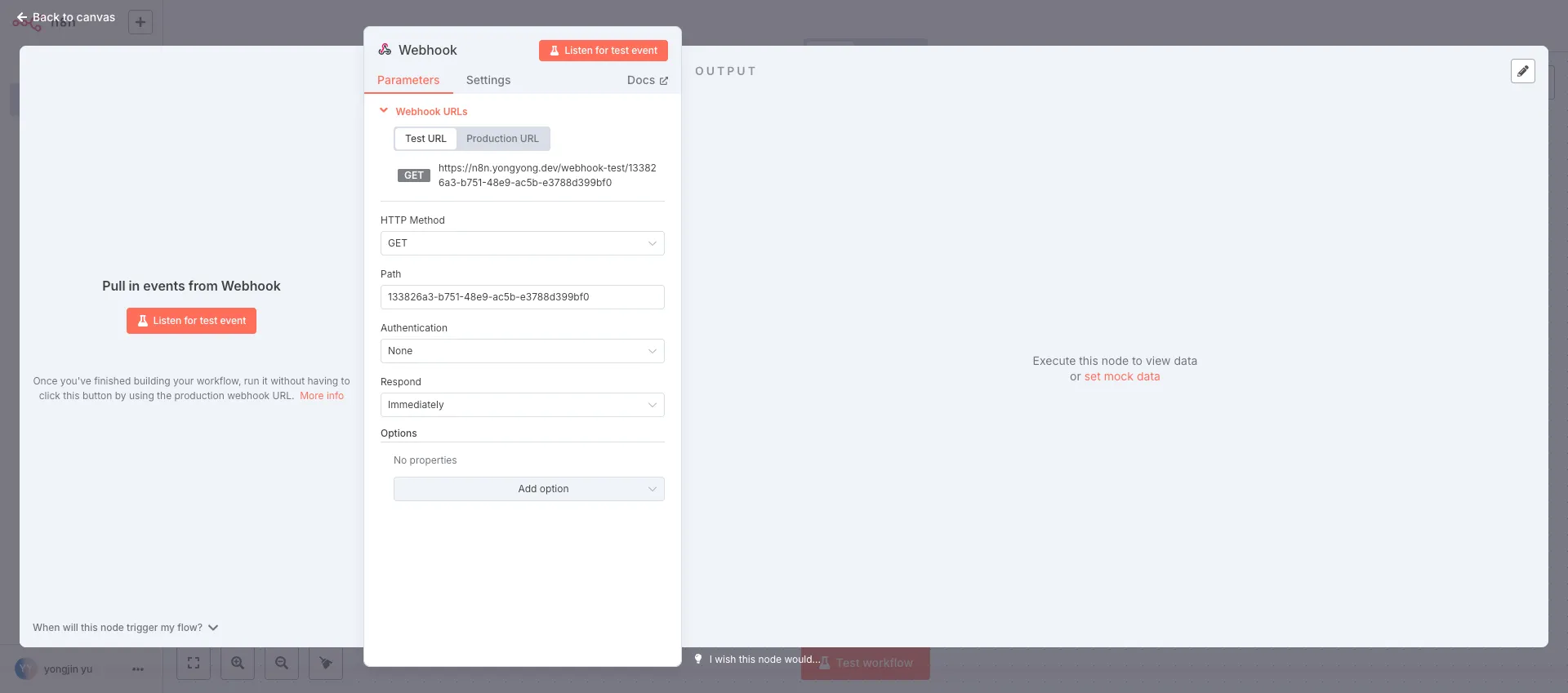Click the zoom out magnifier icon
1568x693 pixels.
[282, 663]
